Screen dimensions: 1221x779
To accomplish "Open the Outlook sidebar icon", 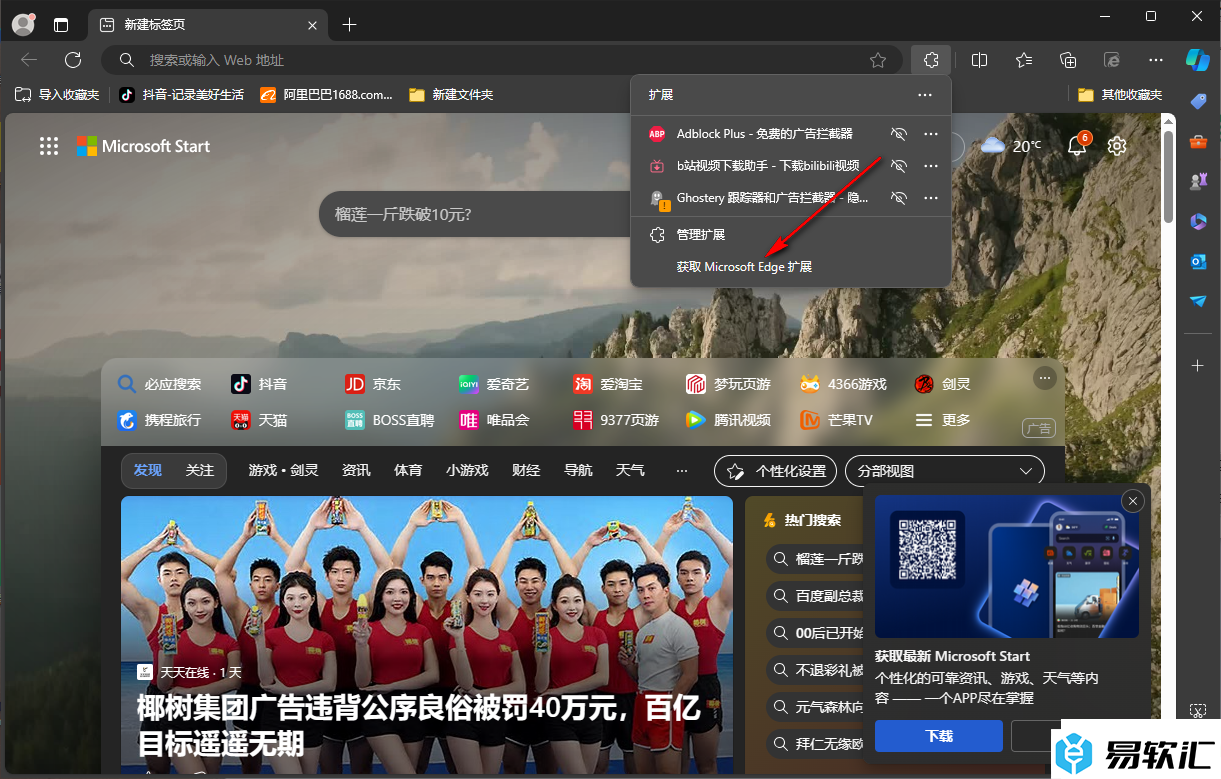I will pyautogui.click(x=1198, y=261).
